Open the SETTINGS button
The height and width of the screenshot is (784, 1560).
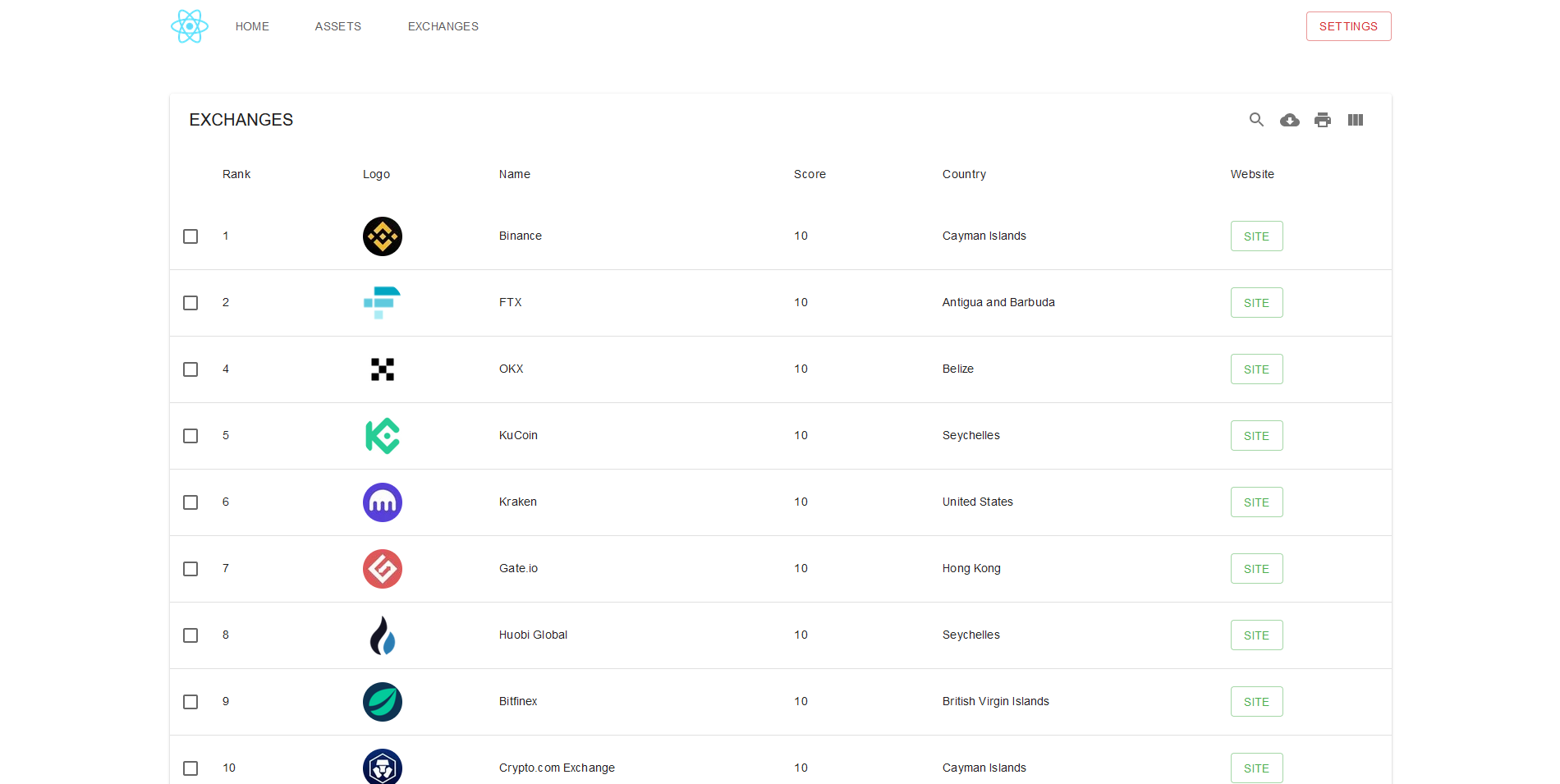click(1348, 25)
